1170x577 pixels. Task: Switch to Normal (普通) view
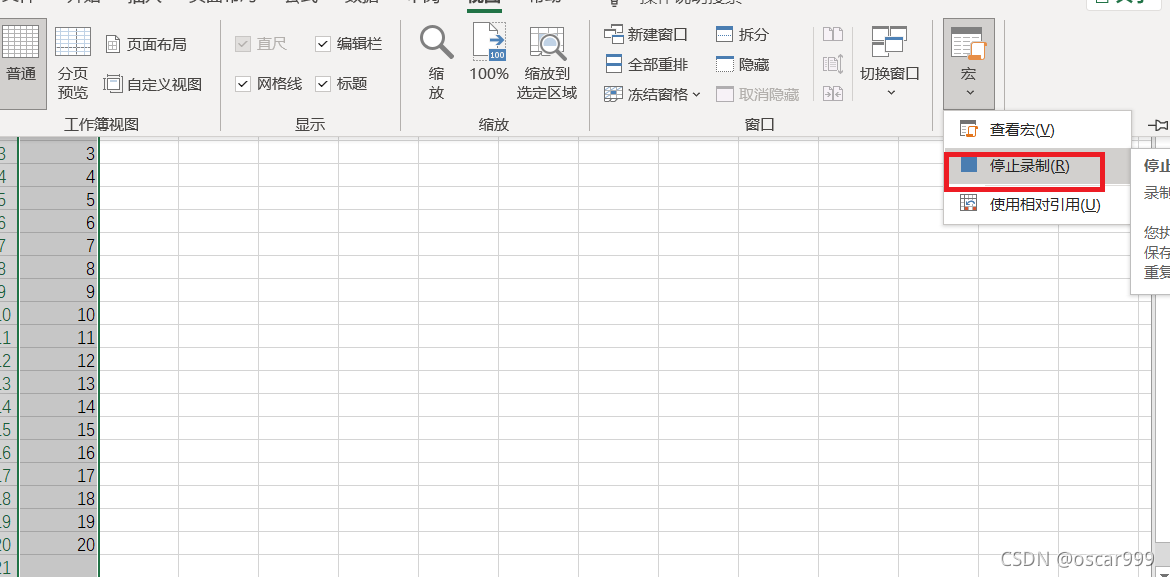[22, 63]
